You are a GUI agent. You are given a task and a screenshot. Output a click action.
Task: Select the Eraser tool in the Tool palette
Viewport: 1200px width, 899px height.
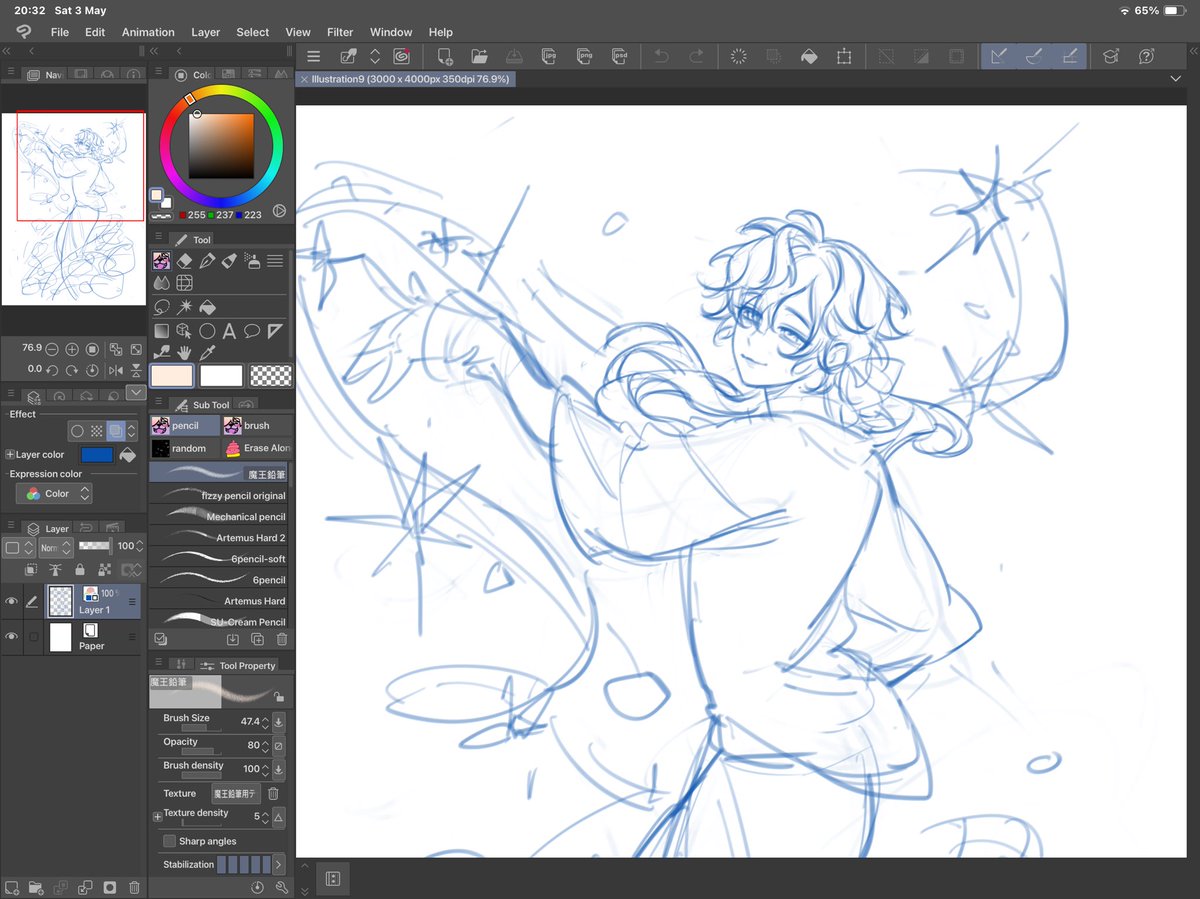pyautogui.click(x=184, y=261)
